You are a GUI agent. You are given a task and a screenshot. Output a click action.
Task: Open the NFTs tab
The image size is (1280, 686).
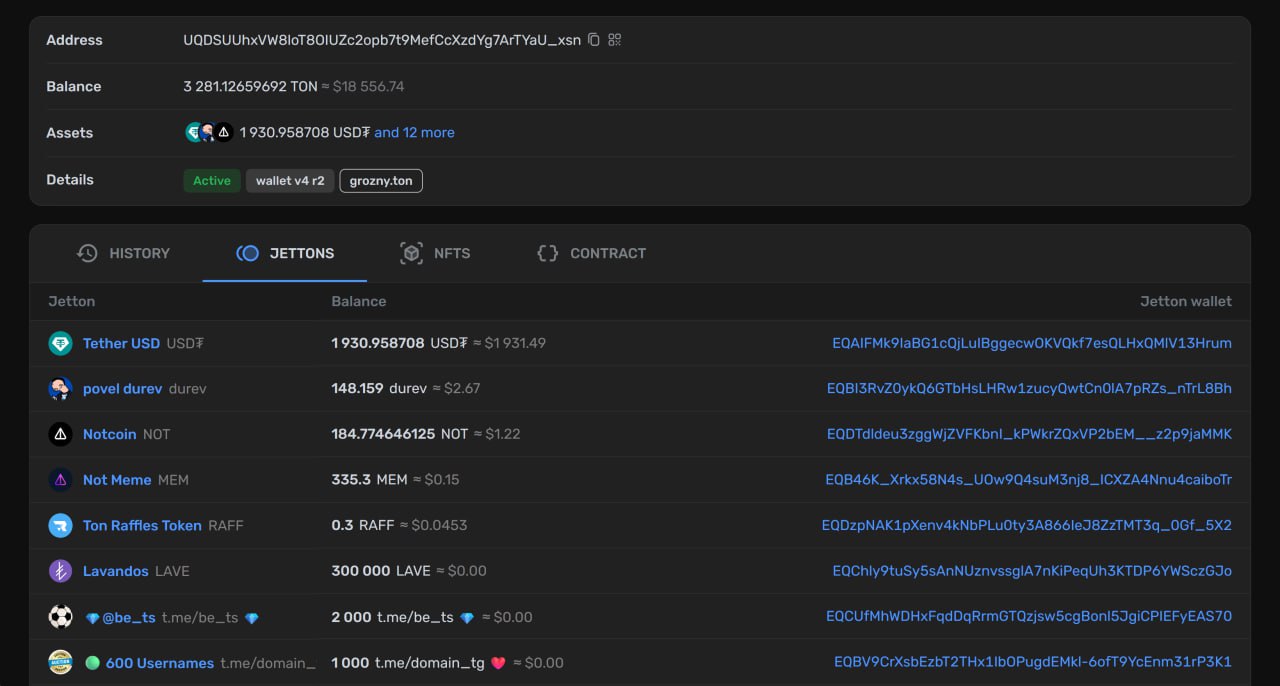435,253
